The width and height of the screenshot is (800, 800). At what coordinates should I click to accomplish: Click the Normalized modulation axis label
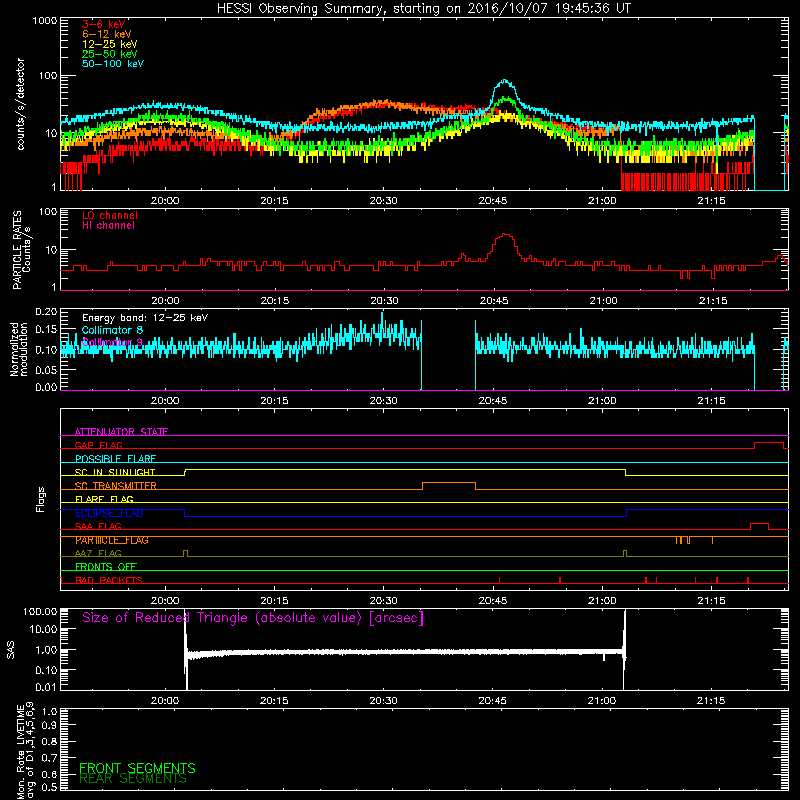[19, 349]
